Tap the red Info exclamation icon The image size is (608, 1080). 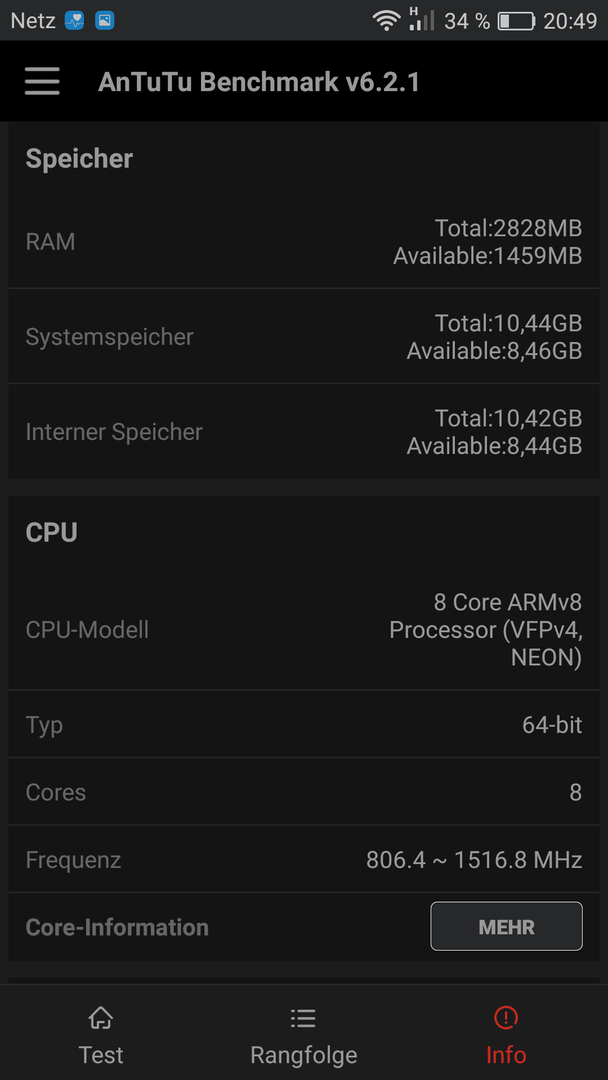(x=506, y=1017)
